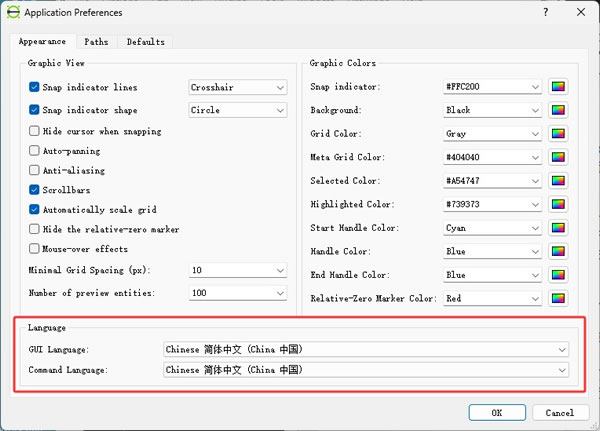Switch to the Appearance tab
The height and width of the screenshot is (431, 600).
point(42,41)
